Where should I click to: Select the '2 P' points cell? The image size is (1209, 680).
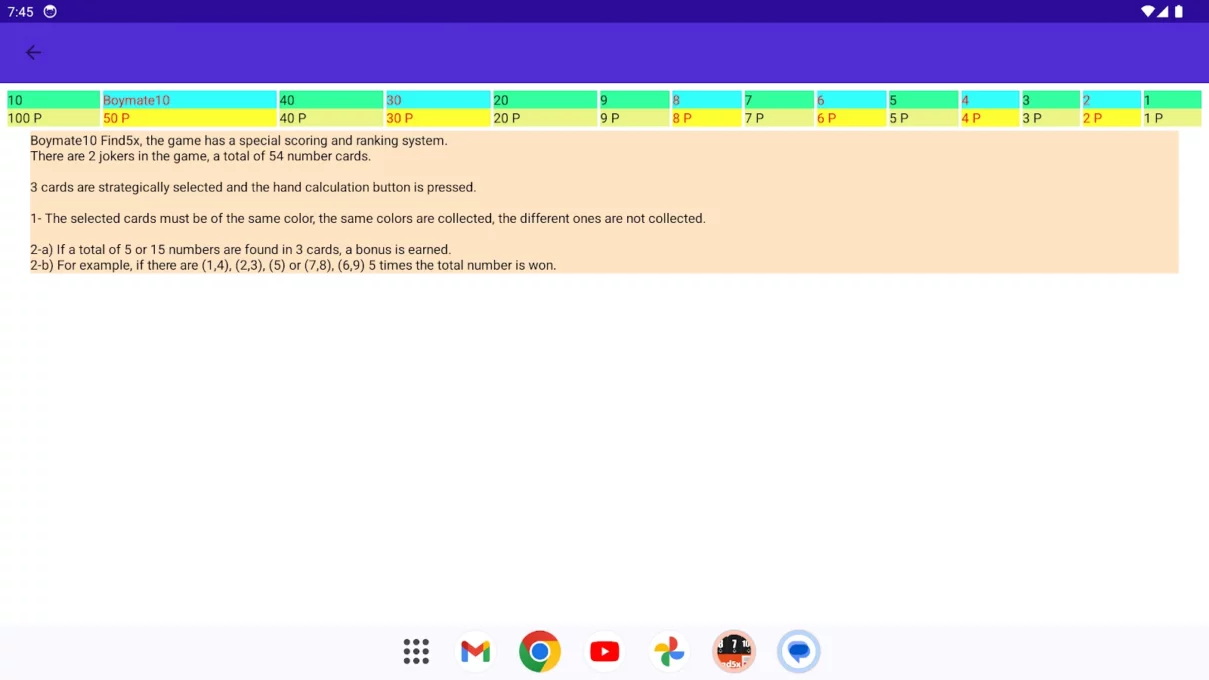click(x=1111, y=118)
